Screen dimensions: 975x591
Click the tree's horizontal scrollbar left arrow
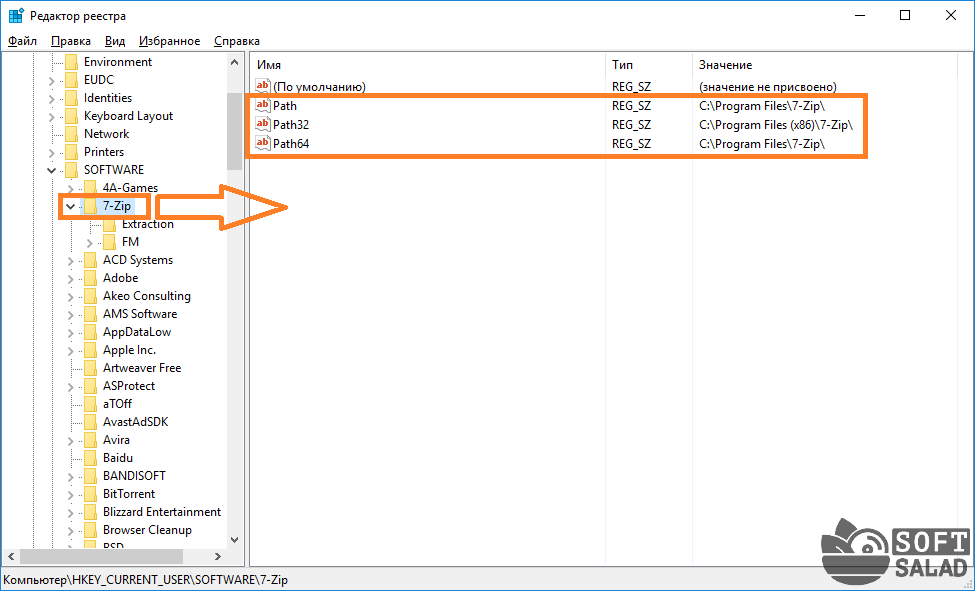[11, 556]
